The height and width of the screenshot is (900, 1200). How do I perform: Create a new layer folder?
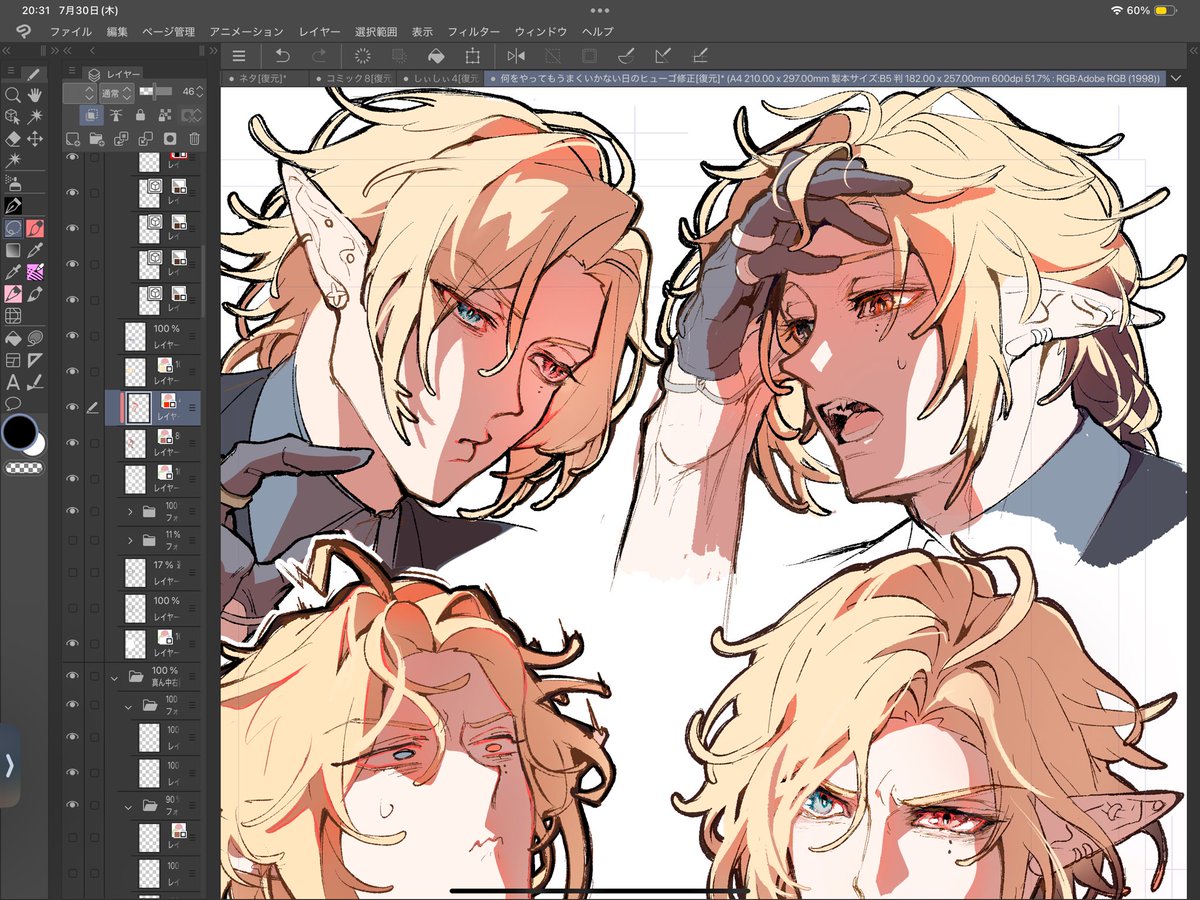coord(97,139)
